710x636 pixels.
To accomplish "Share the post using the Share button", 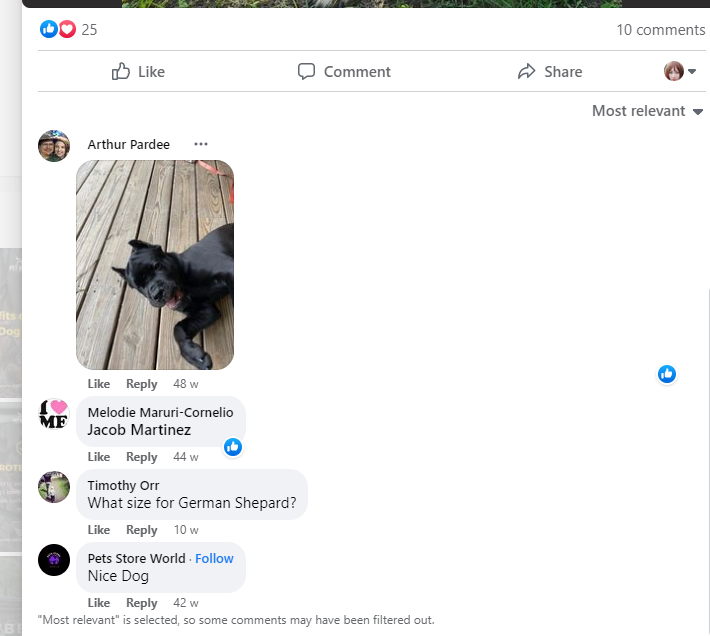I will pyautogui.click(x=550, y=71).
